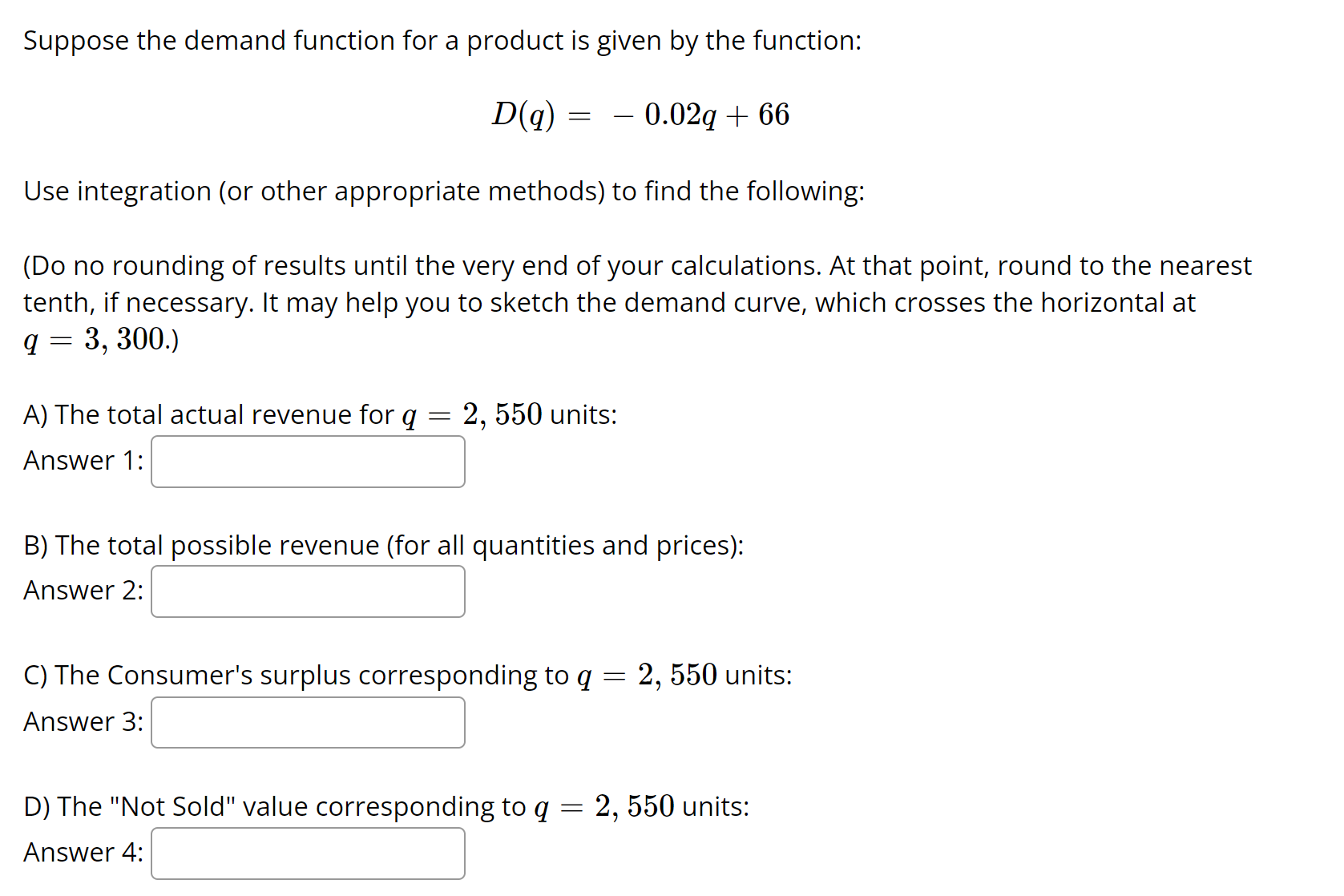The image size is (1344, 896).
Task: Click the Answer 3 label
Action: 82,722
